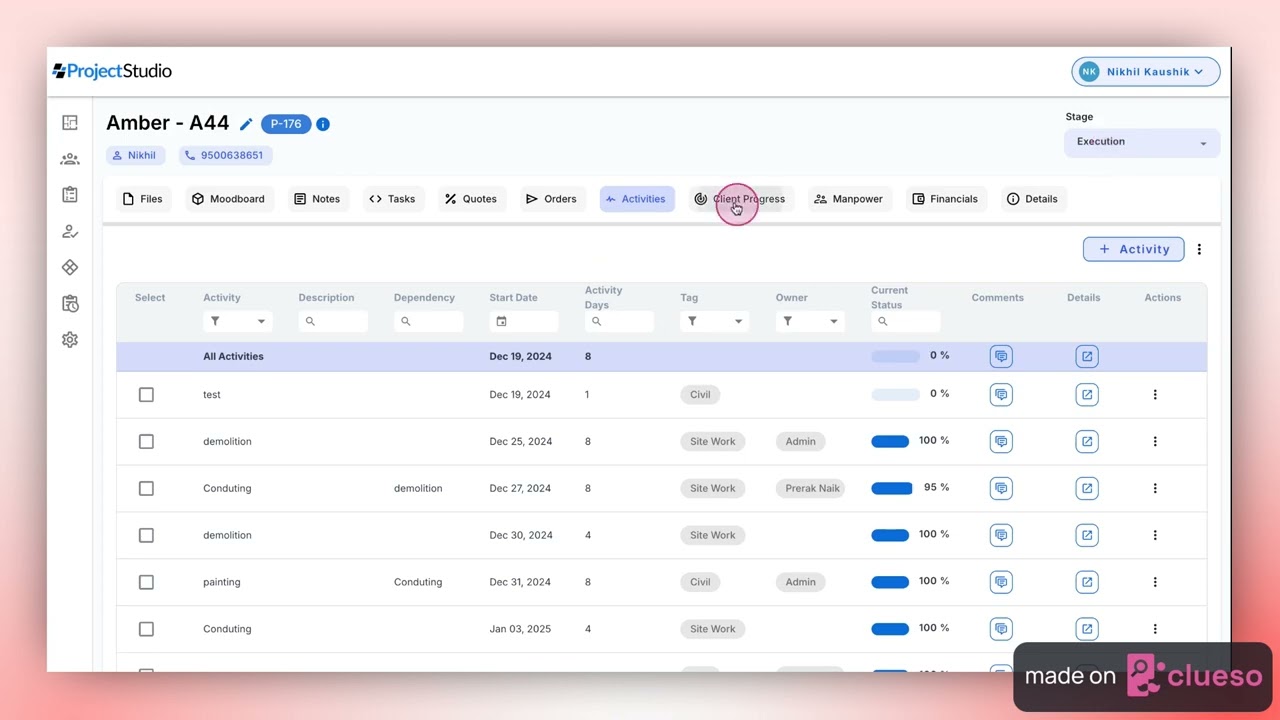Screen dimensions: 1280x720
Task: Open details for the All Activities row
Action: click(1087, 356)
